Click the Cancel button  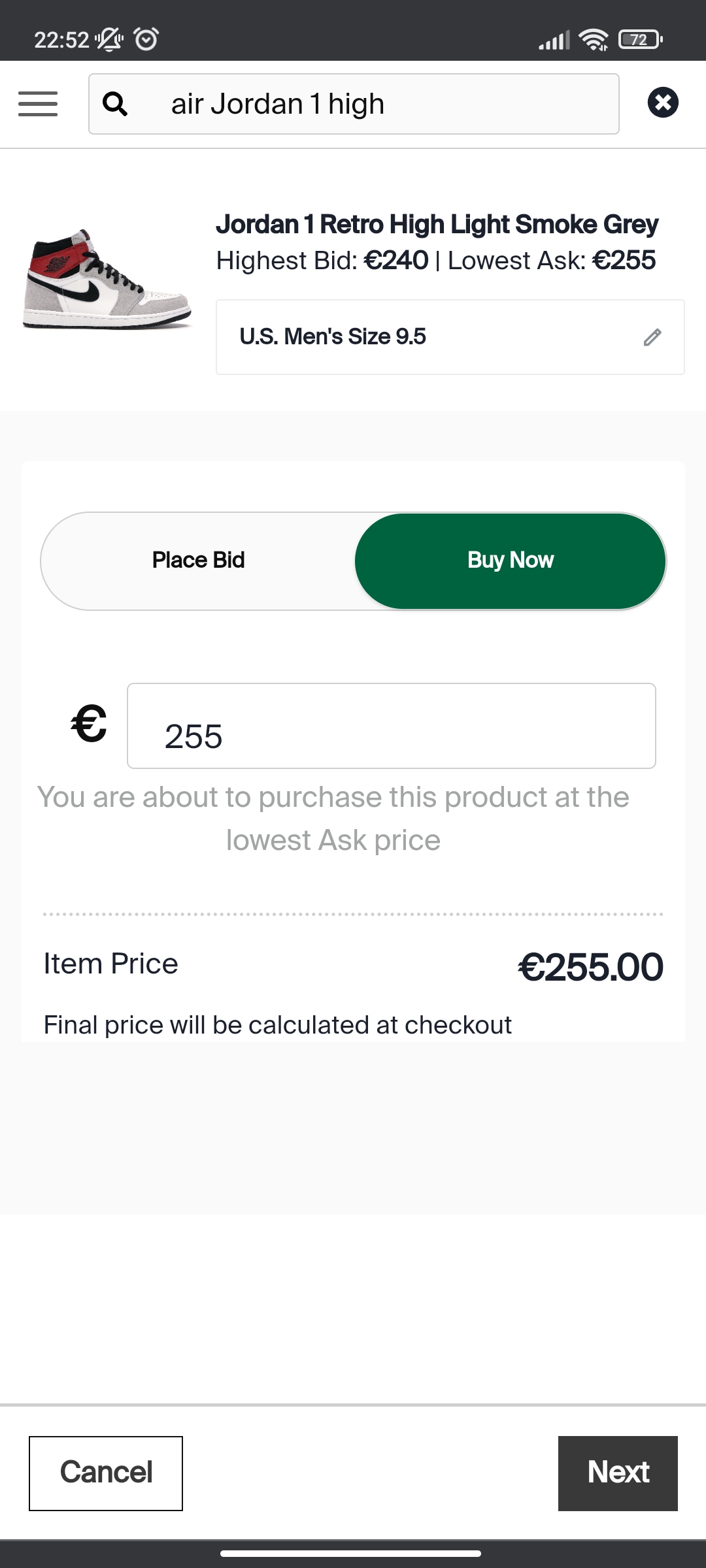(x=106, y=1473)
